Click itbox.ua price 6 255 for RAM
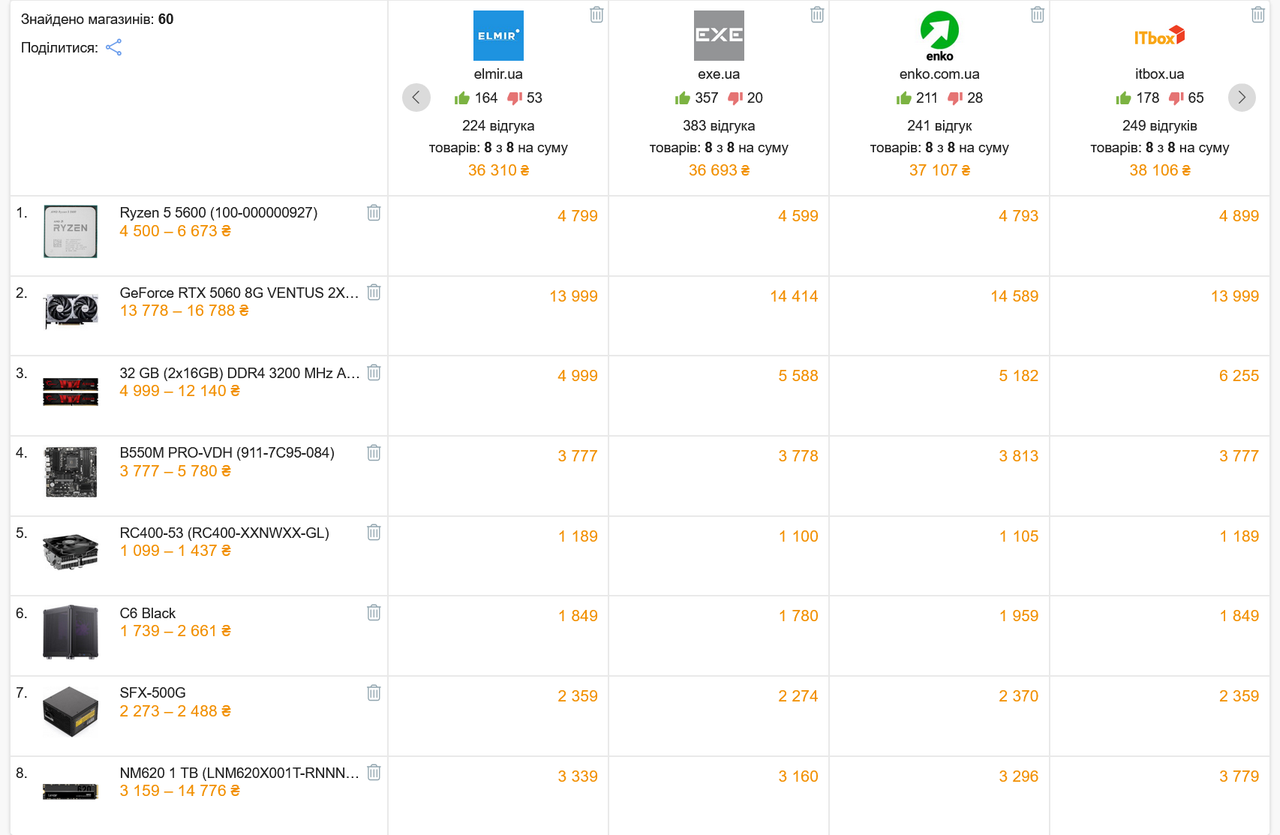 [x=1239, y=375]
